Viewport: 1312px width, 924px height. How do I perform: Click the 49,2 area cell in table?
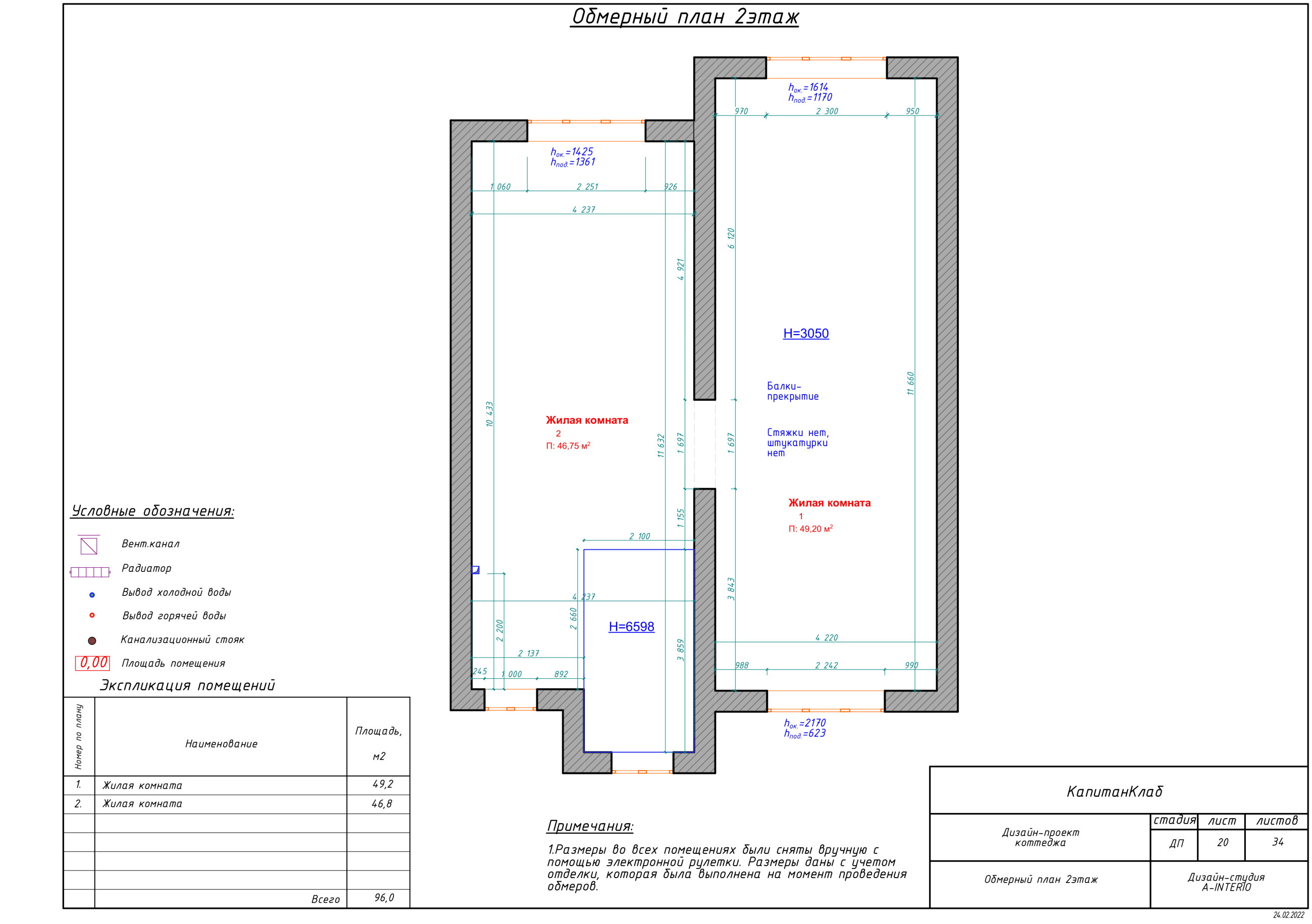(x=382, y=785)
